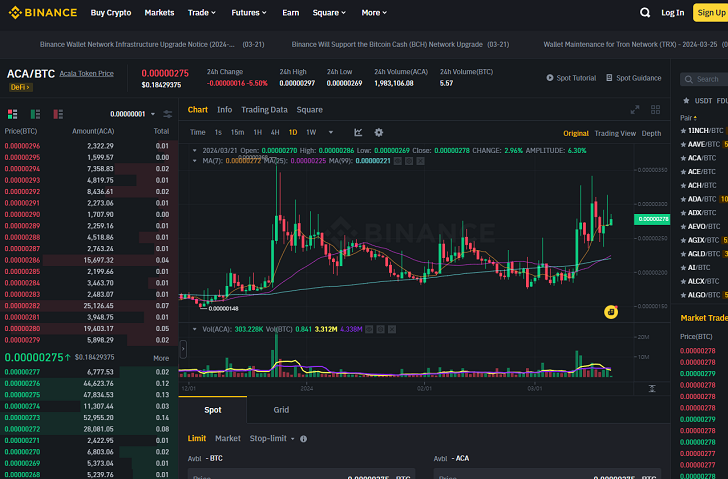The height and width of the screenshot is (479, 728).
Task: Show sell orders only view icon
Action: [x=58, y=114]
